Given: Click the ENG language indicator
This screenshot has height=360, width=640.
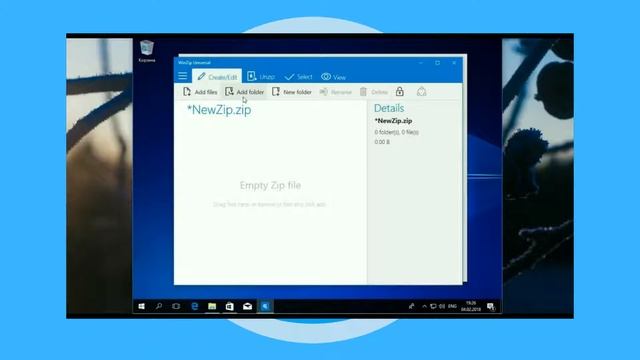Looking at the screenshot, I should click(x=452, y=306).
